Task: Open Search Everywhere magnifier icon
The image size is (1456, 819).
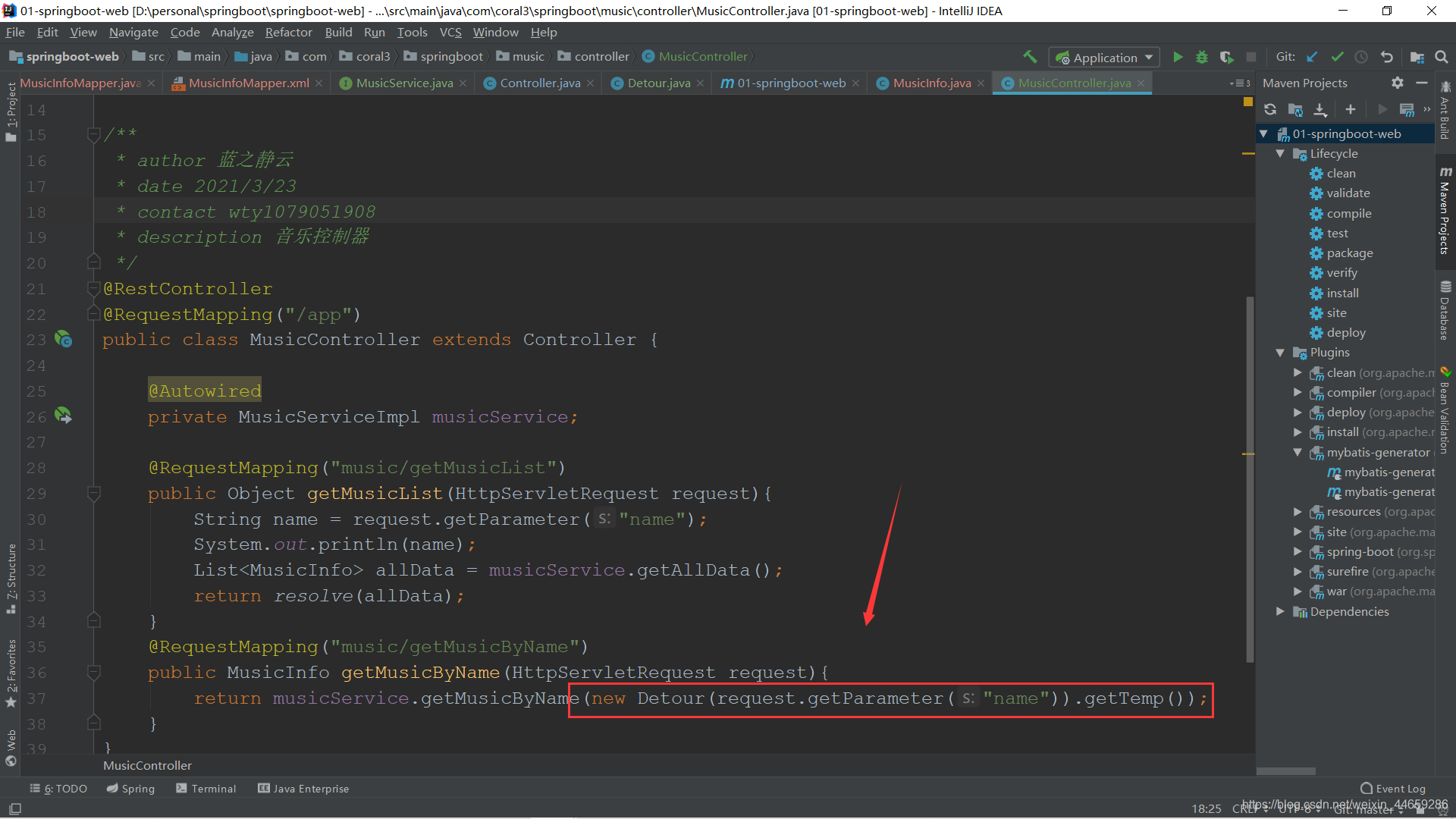Action: pos(1442,57)
